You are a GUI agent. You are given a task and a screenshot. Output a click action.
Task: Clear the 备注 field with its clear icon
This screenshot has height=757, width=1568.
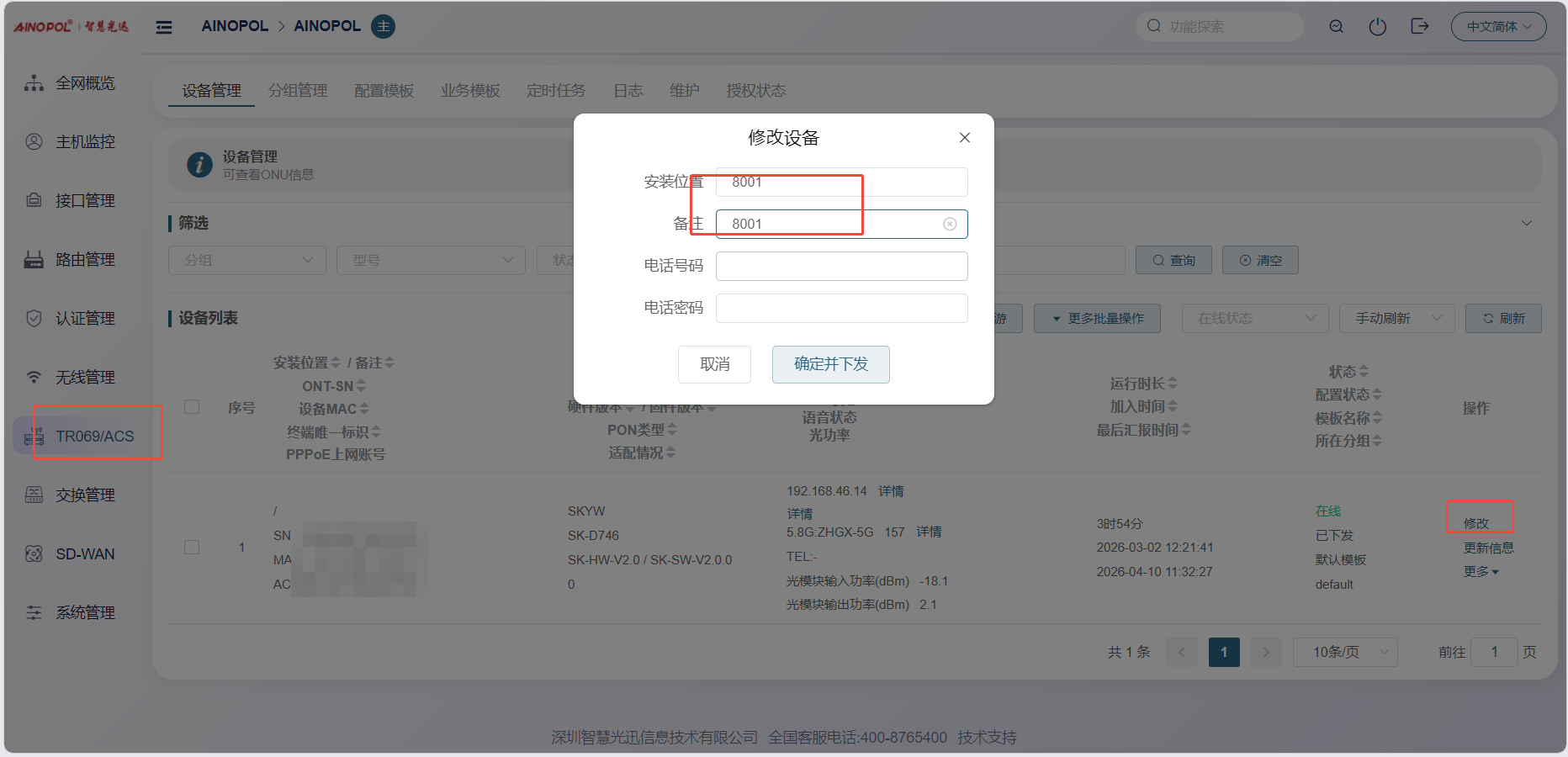(950, 224)
